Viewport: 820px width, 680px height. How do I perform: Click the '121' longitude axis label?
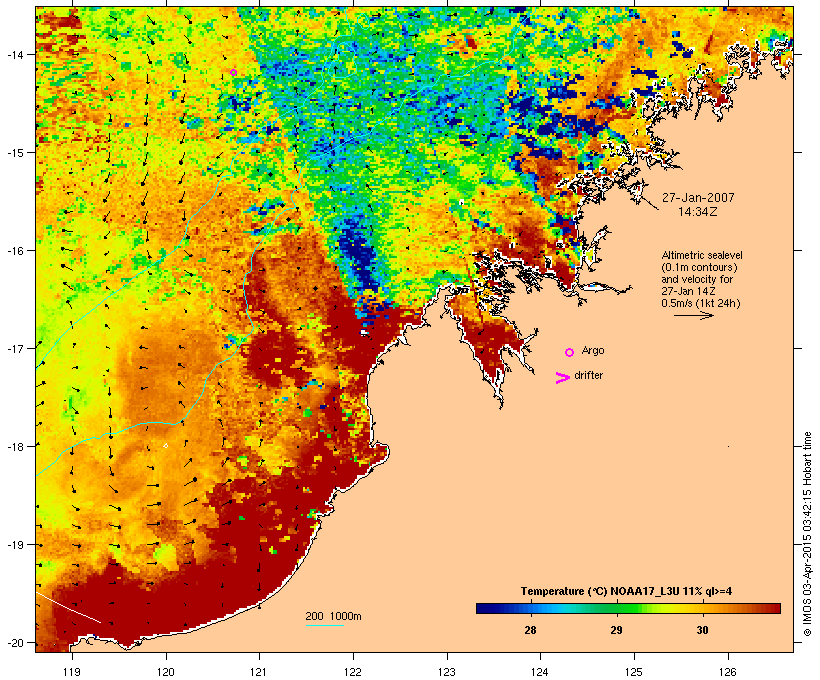coord(259,672)
